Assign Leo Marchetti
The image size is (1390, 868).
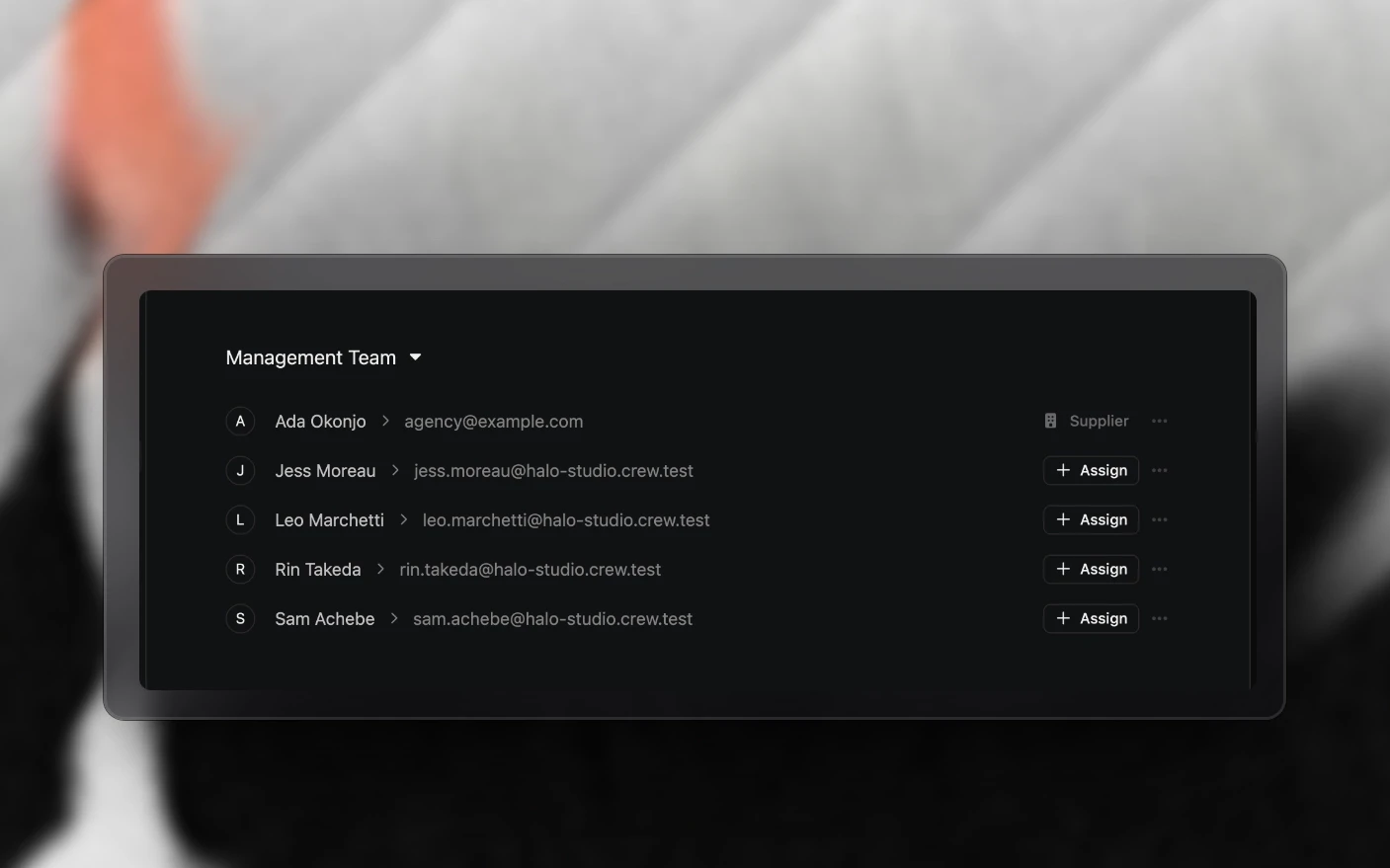(1091, 520)
